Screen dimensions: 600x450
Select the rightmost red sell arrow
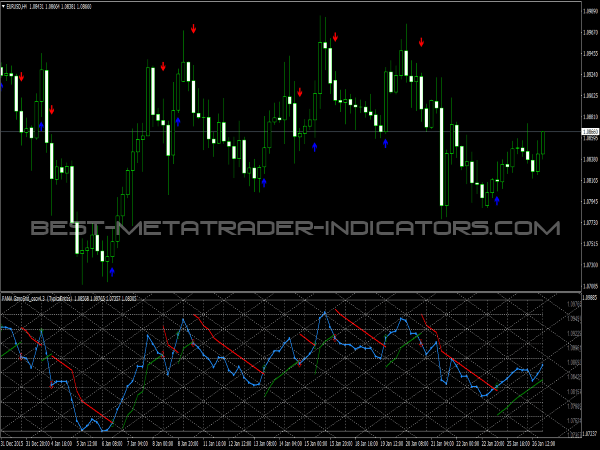(x=421, y=42)
